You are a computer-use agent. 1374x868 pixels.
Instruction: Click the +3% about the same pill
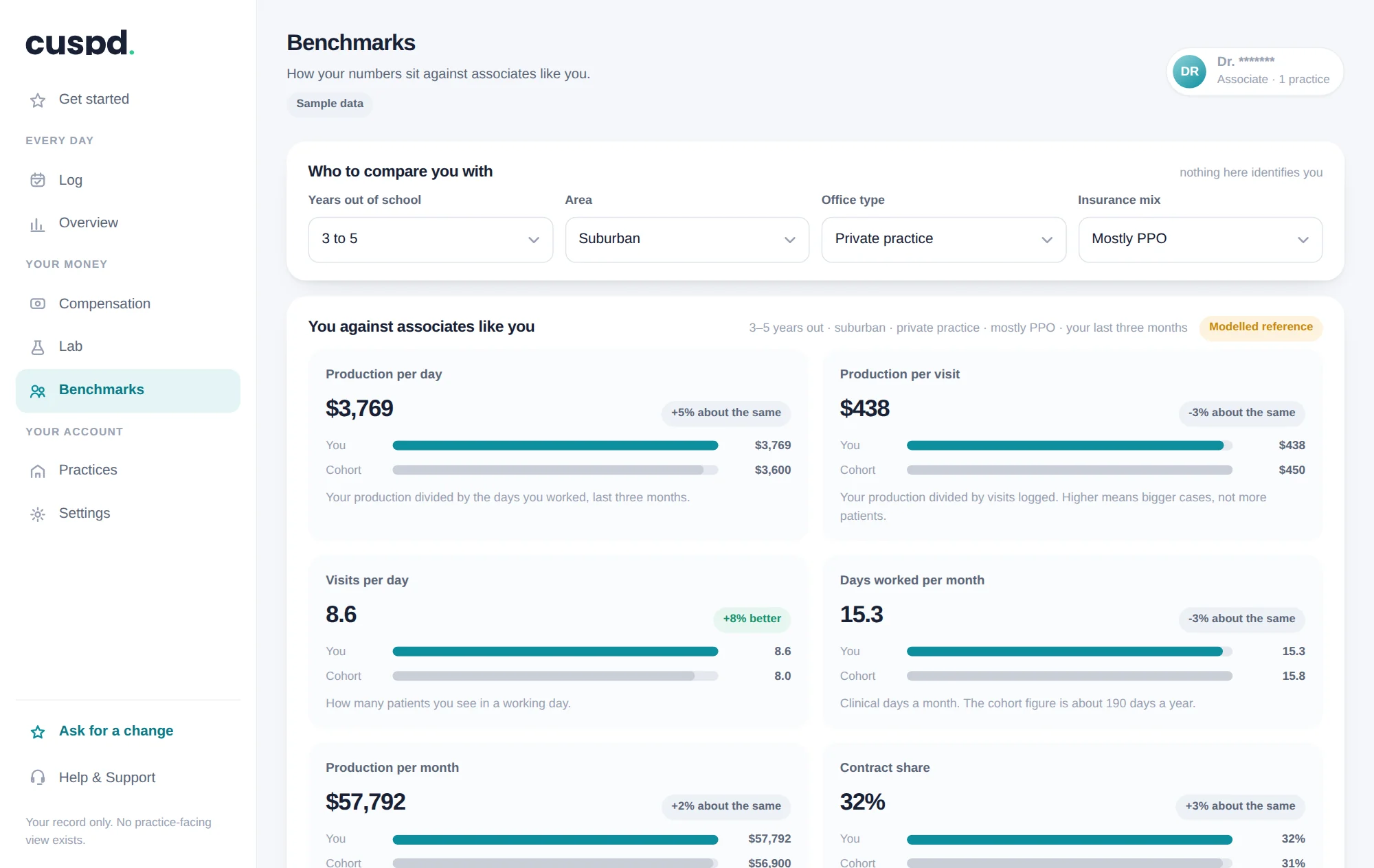point(1240,806)
